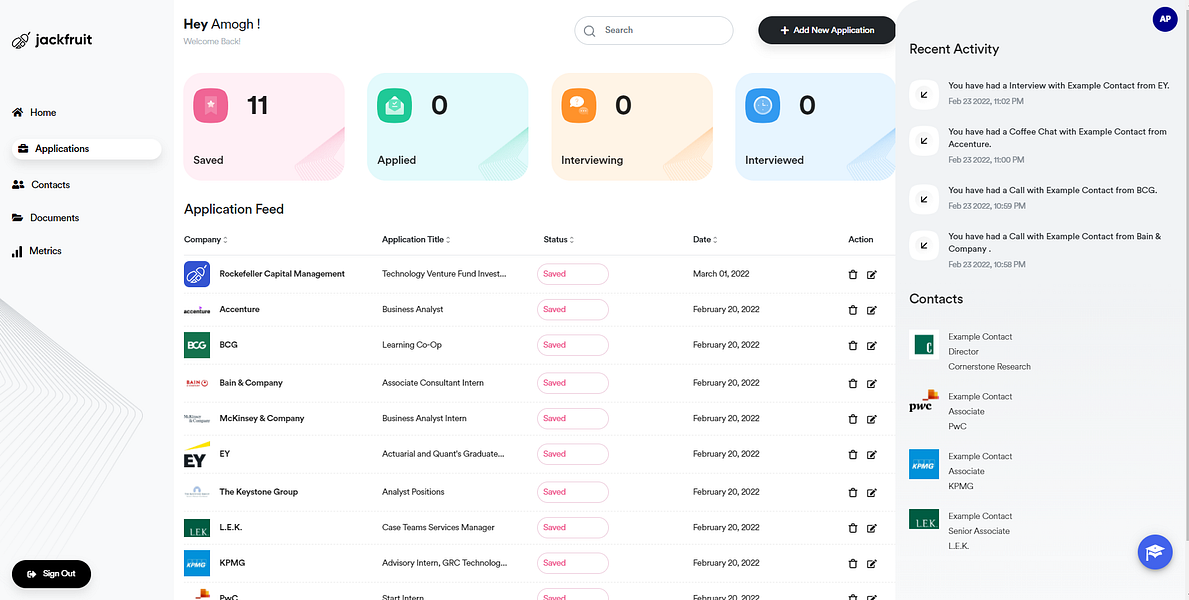Image resolution: width=1189 pixels, height=600 pixels.
Task: Open the KPMG contact logo in Contacts
Action: point(924,464)
